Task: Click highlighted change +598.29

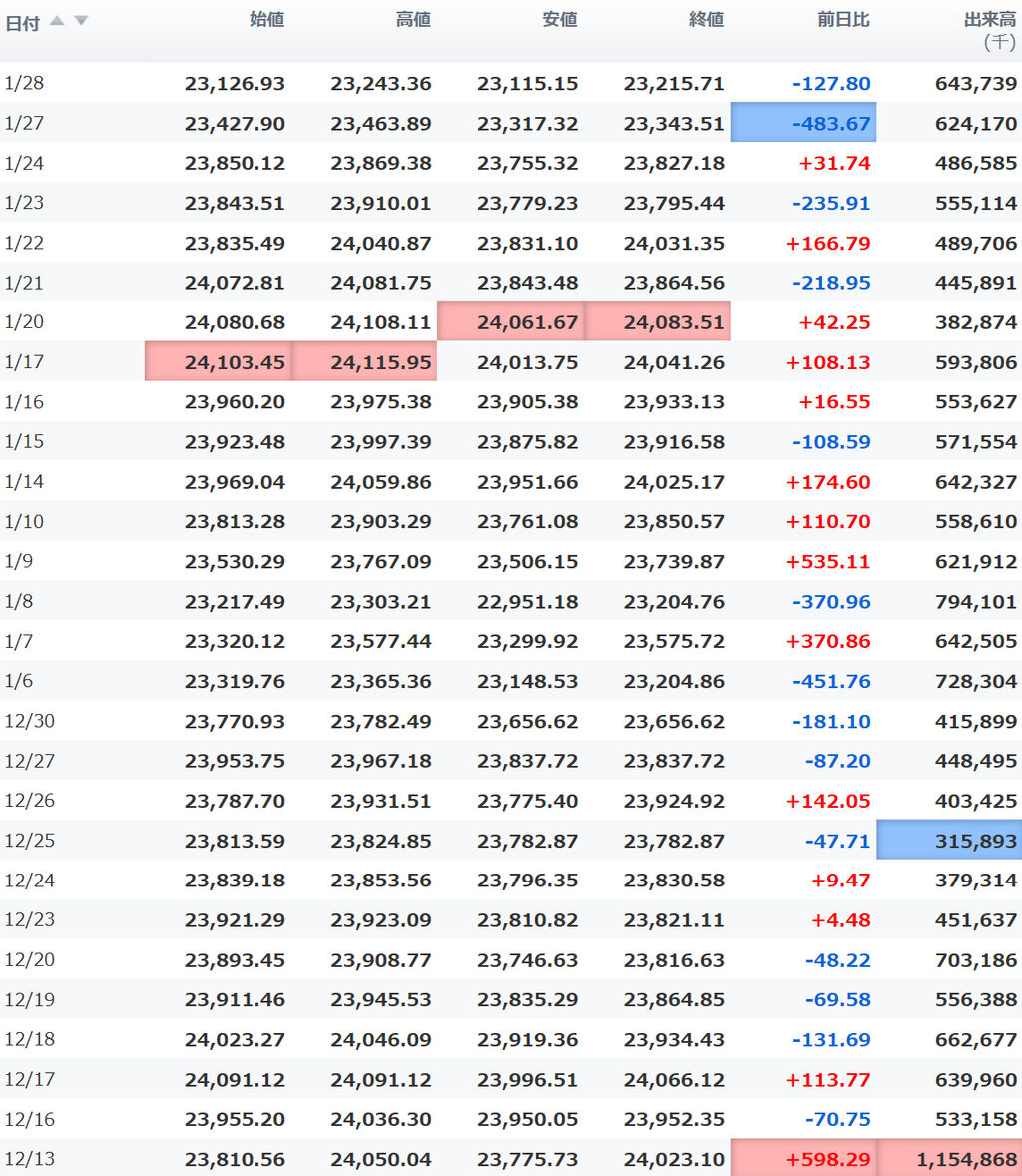Action: coord(803,1158)
